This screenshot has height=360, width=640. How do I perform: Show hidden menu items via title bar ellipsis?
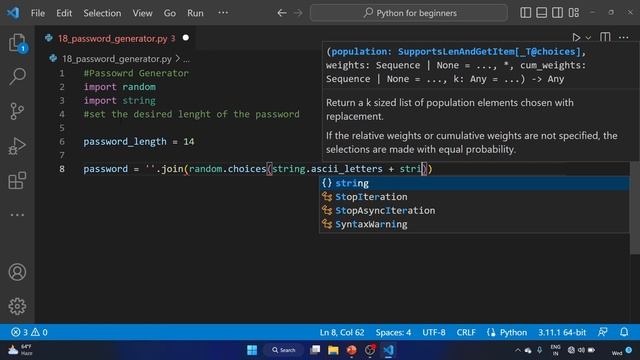[x=223, y=13]
